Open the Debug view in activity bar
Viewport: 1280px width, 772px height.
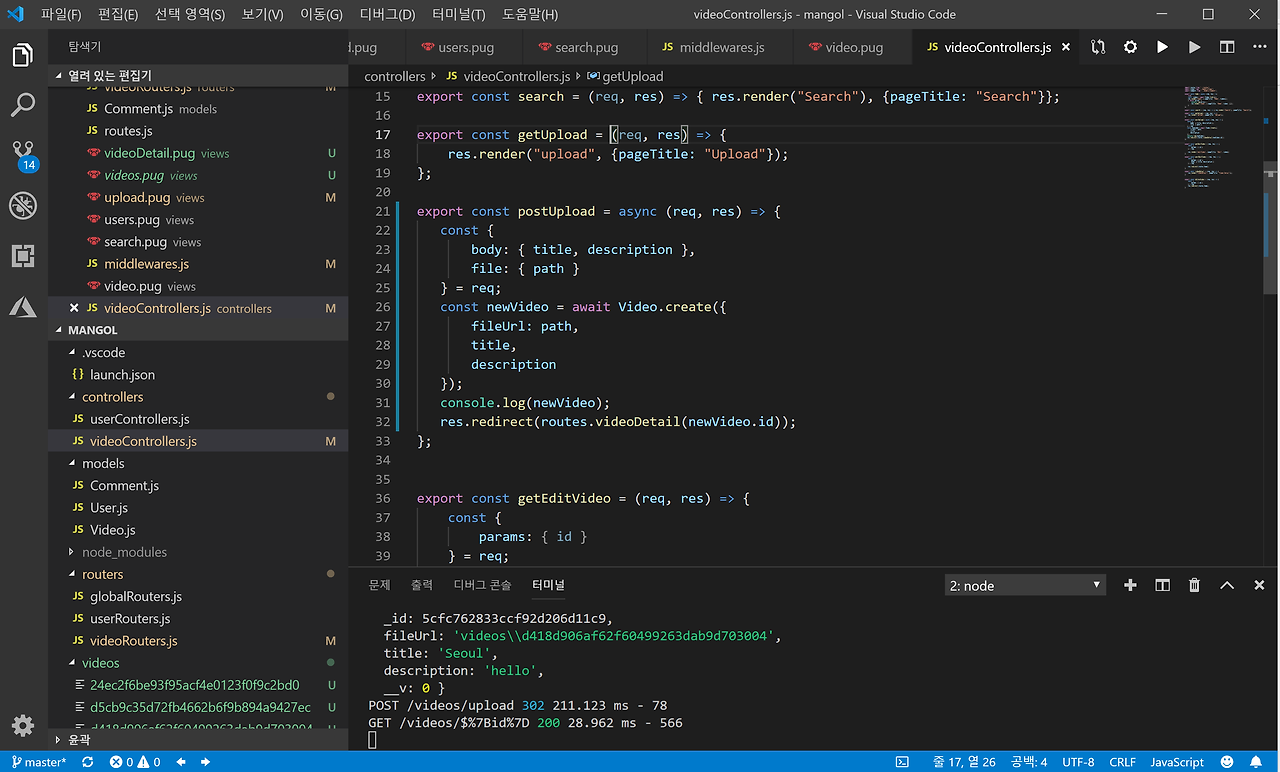(23, 206)
